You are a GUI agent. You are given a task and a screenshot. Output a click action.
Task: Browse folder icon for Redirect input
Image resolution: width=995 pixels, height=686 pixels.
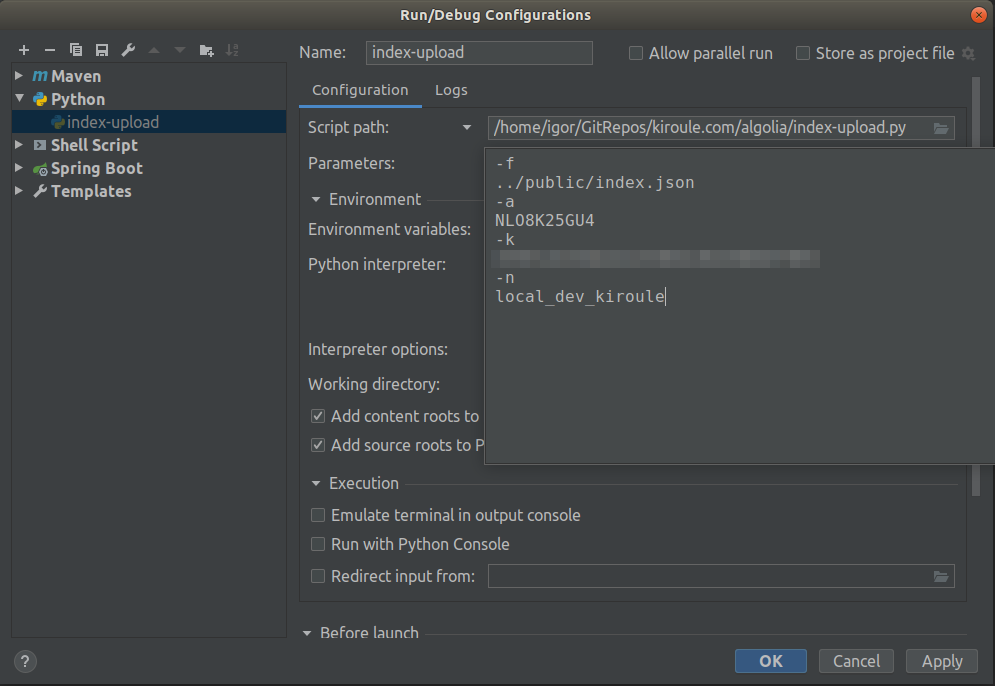[x=940, y=576]
